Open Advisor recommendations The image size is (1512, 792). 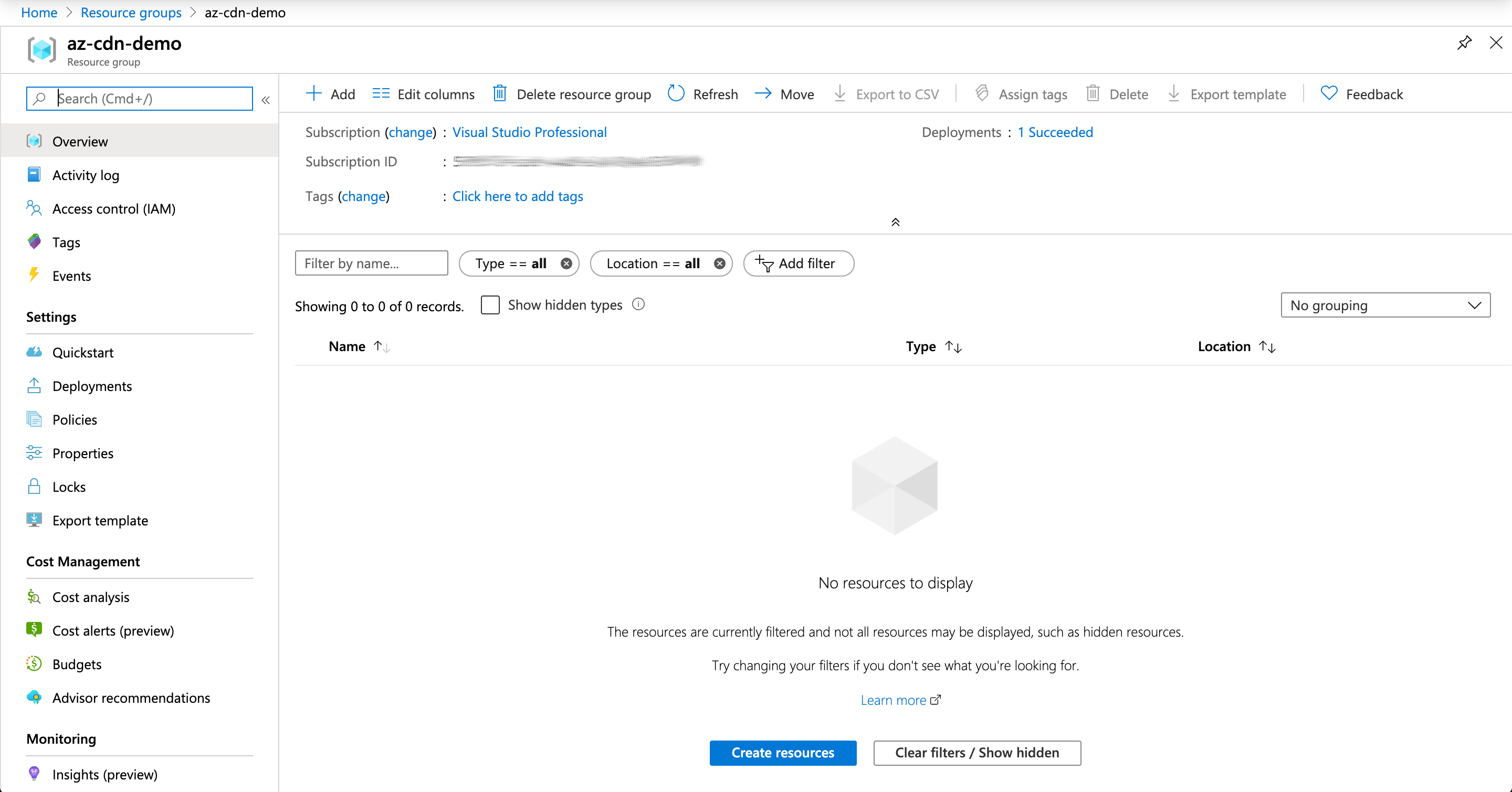[131, 698]
